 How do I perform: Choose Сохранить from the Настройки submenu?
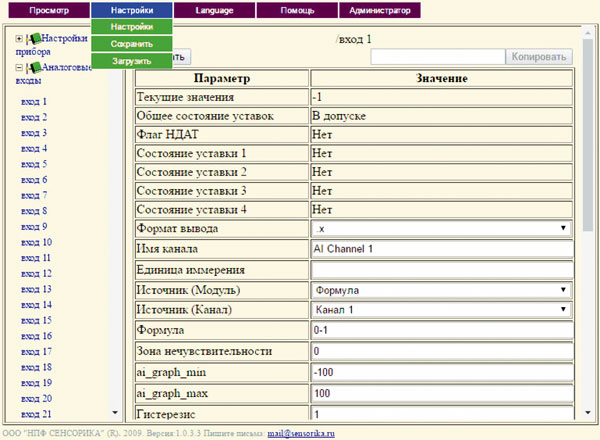coord(132,44)
